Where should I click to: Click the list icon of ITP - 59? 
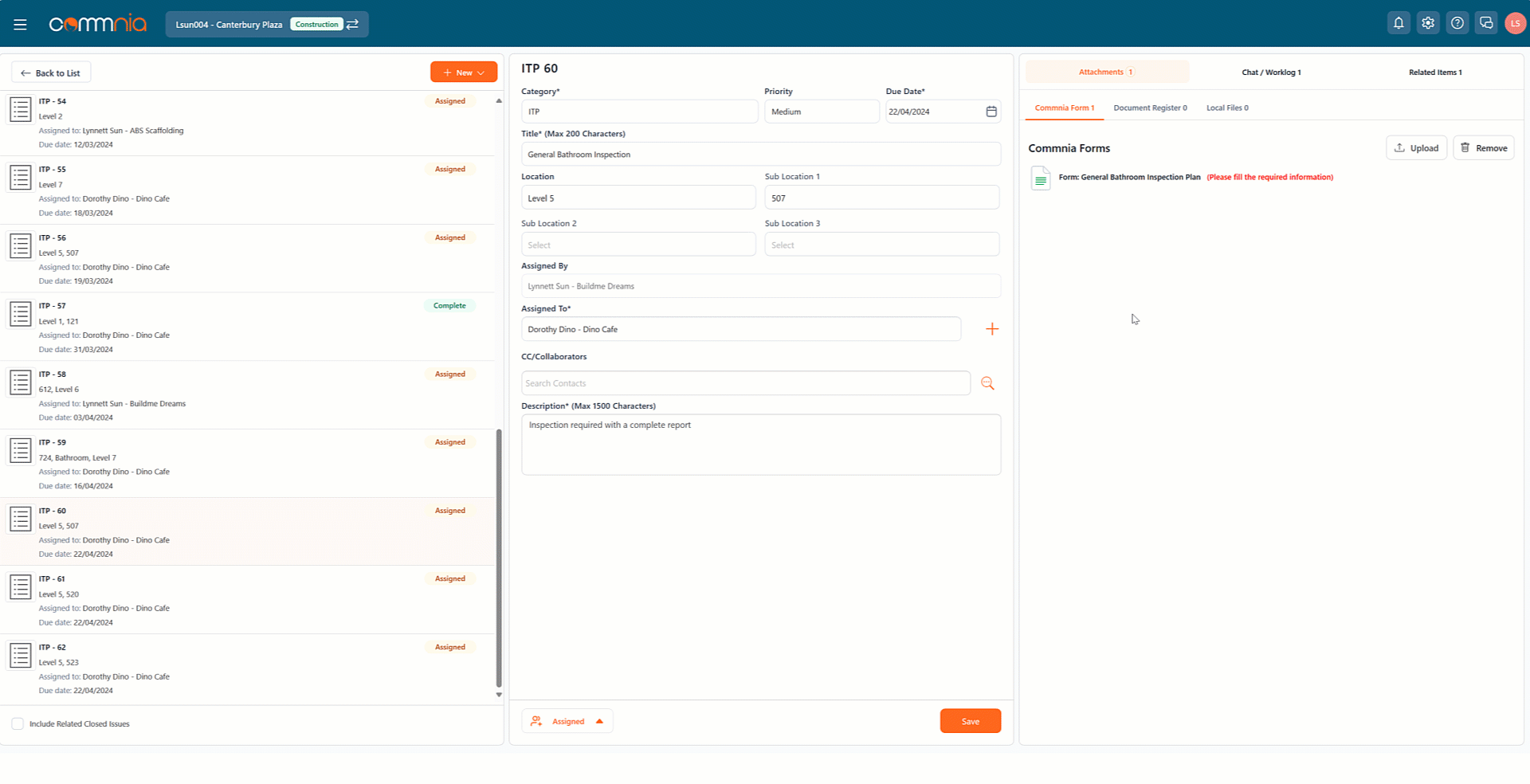tap(21, 450)
